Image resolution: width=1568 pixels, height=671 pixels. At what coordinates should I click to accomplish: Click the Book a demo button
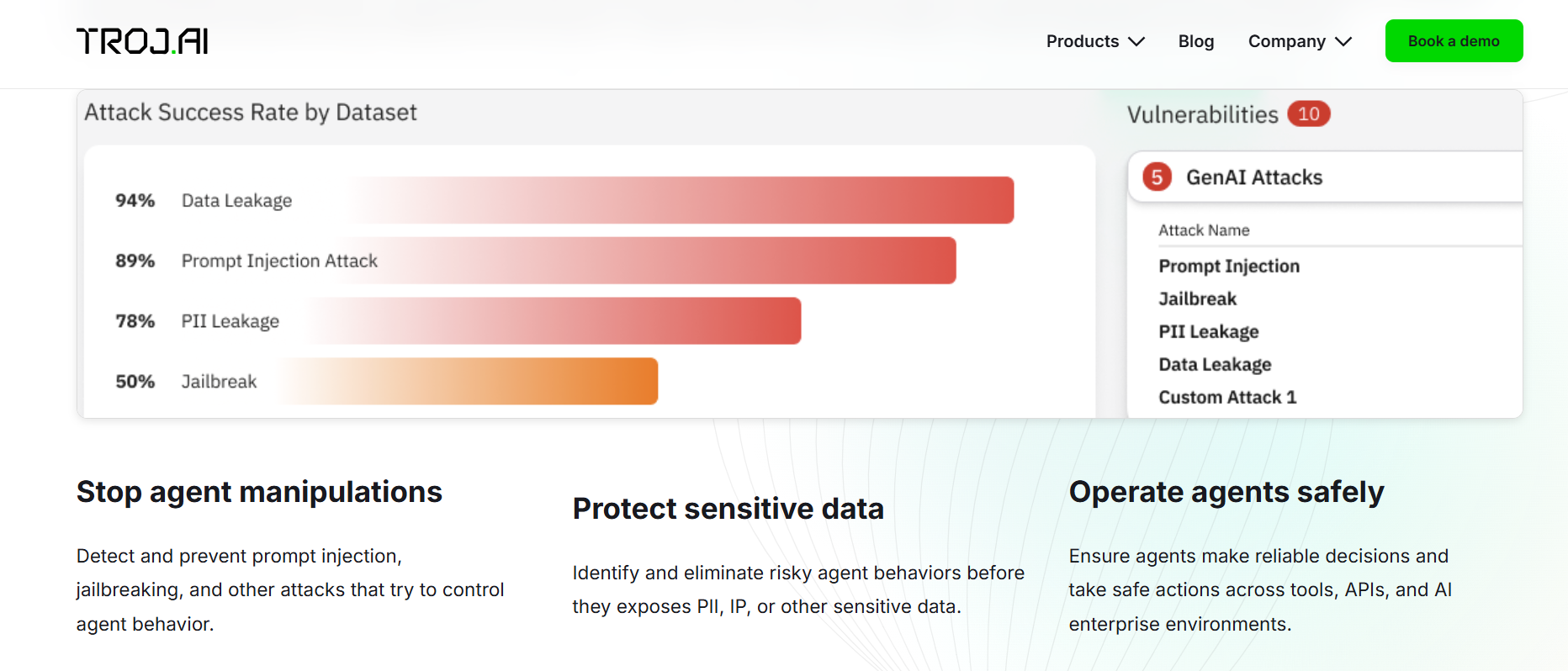(1454, 41)
